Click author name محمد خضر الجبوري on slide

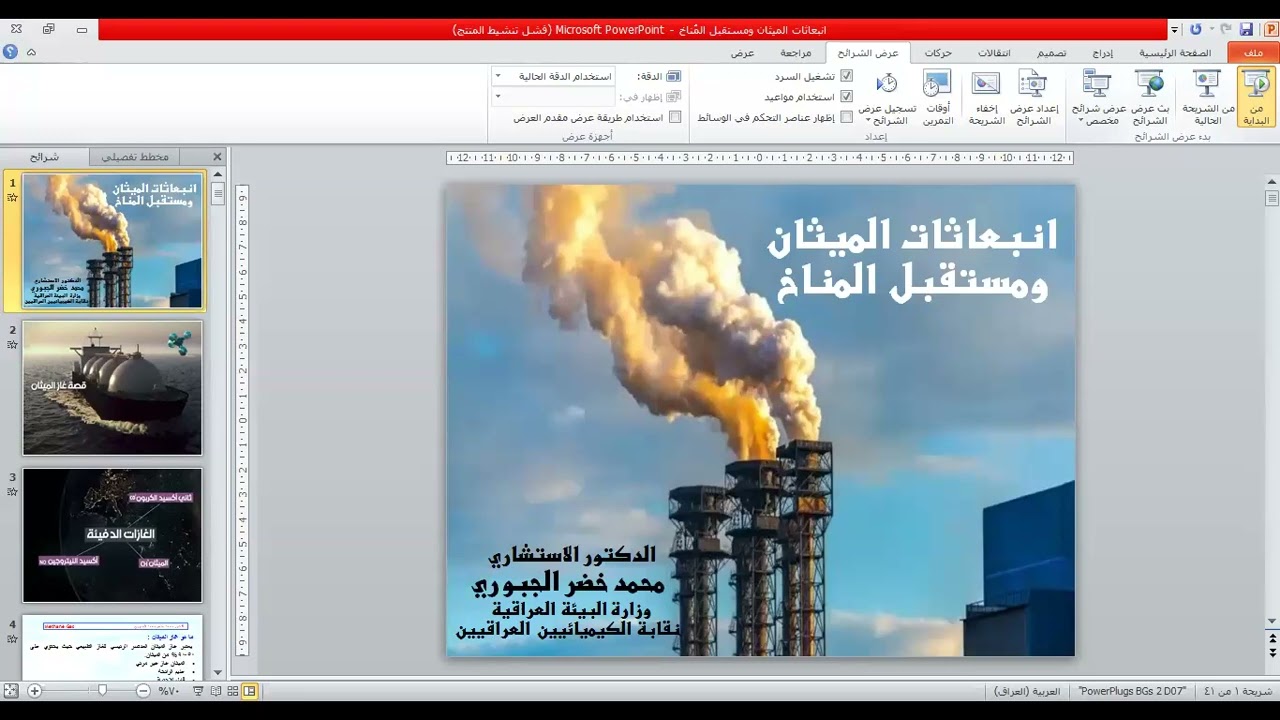coord(570,583)
